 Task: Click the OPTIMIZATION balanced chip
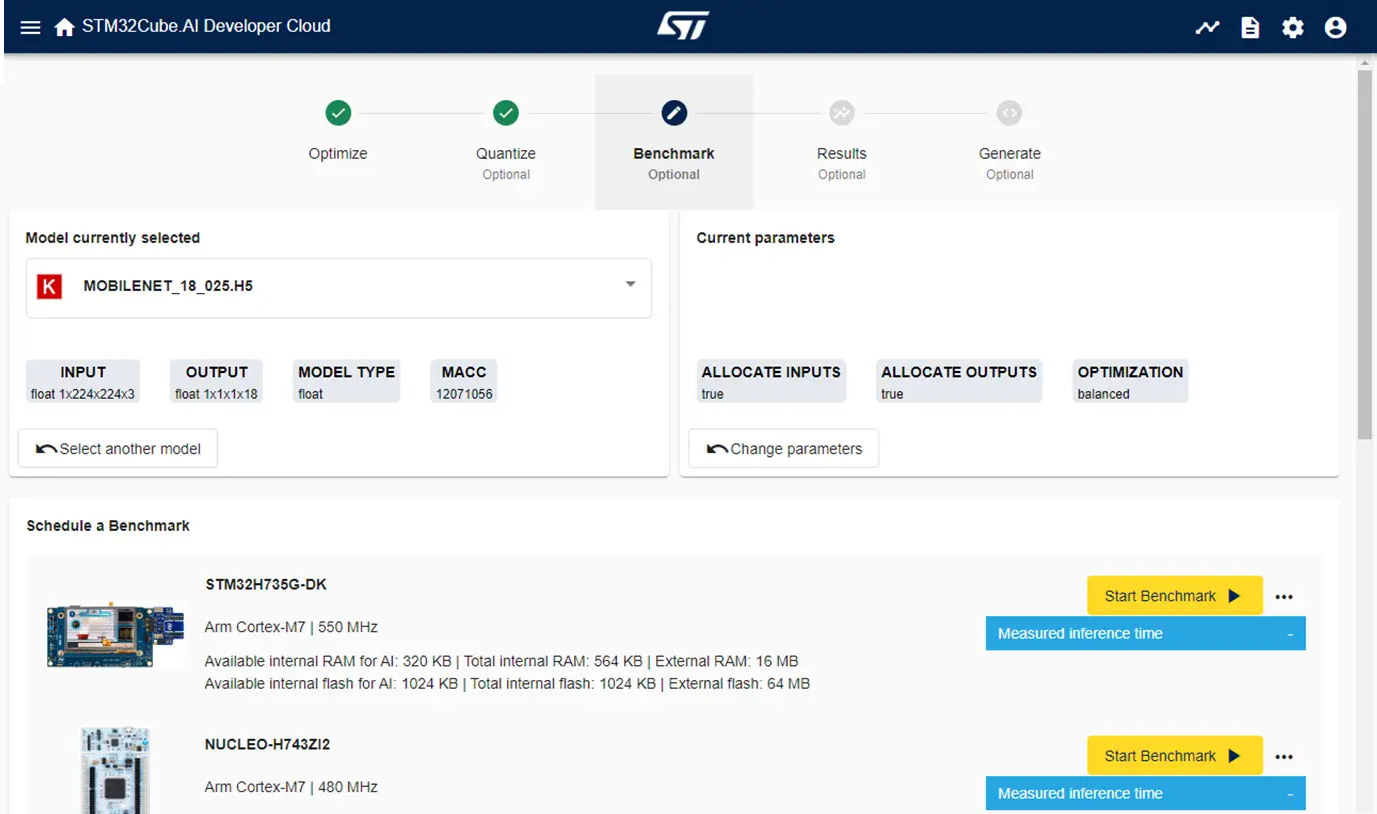(1130, 382)
